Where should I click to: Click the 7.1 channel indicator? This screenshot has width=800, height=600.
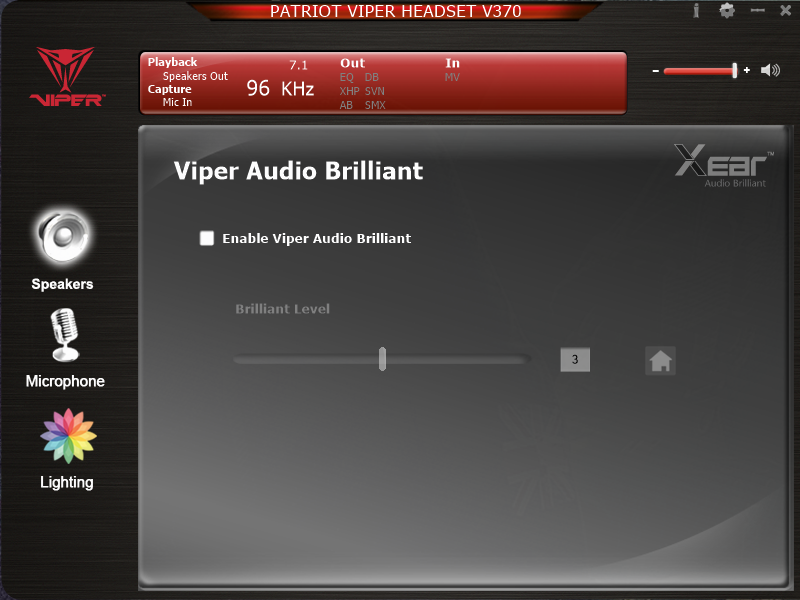[298, 65]
